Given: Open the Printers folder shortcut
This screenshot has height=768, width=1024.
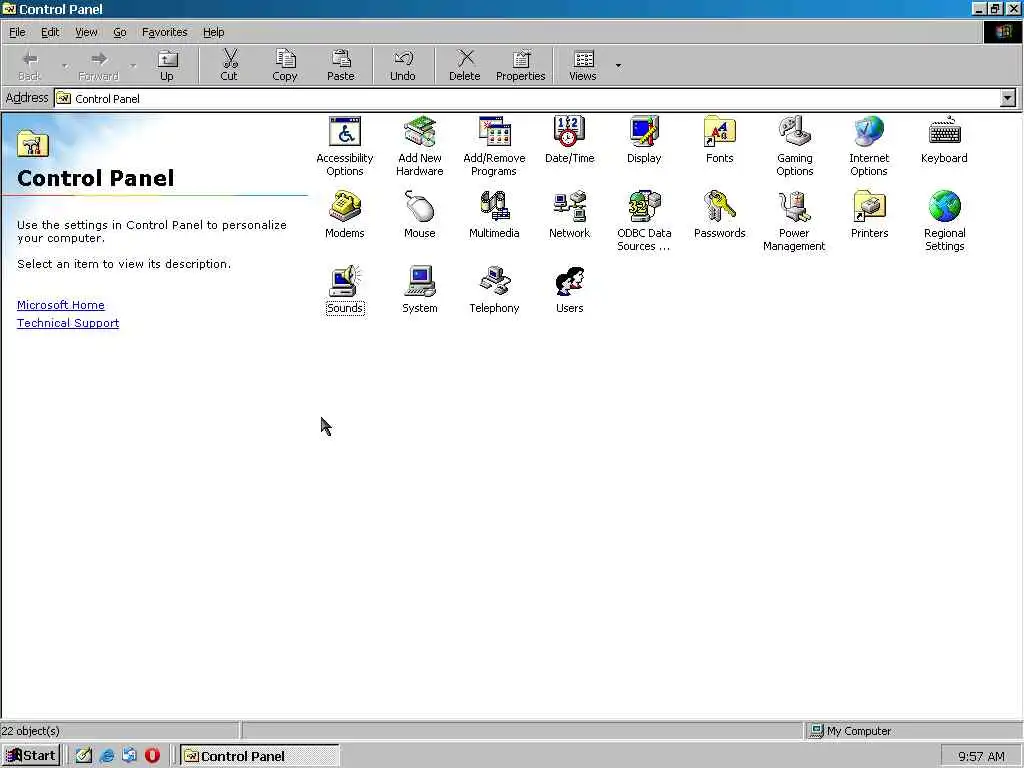Looking at the screenshot, I should coord(869,207).
